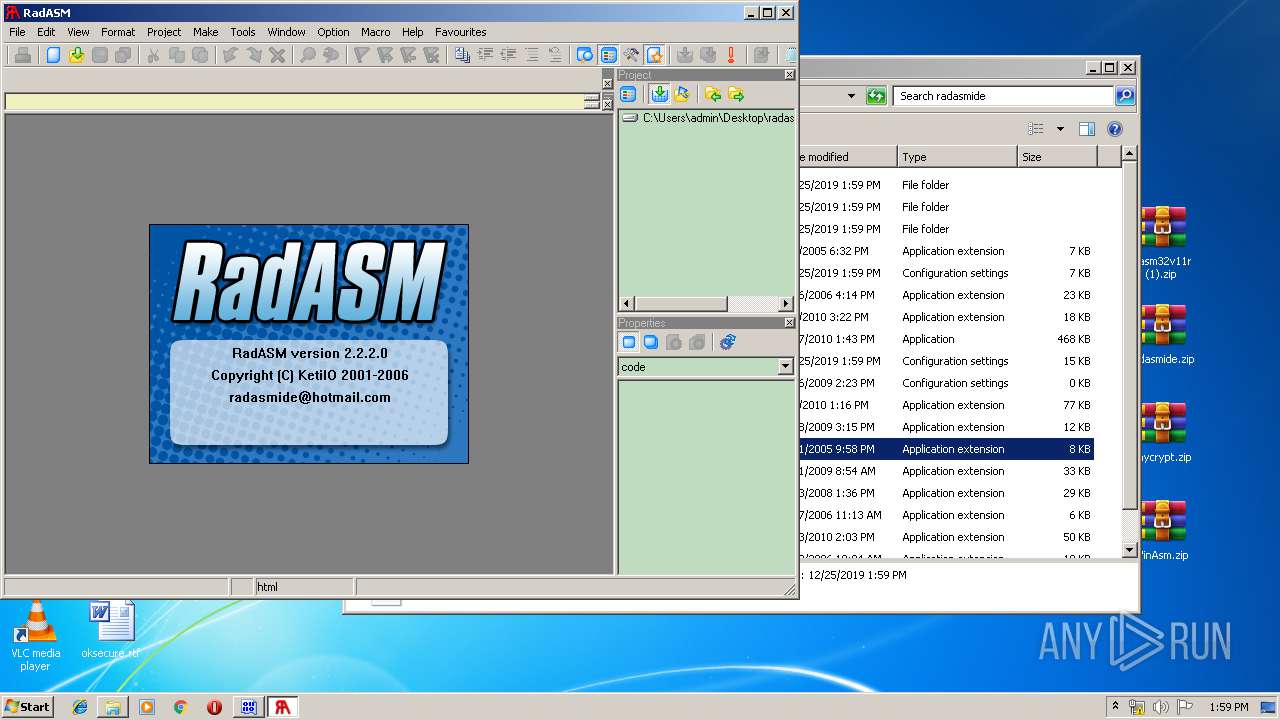Screen dimensions: 1280x720
Task: Open the Tools menu
Action: [242, 32]
